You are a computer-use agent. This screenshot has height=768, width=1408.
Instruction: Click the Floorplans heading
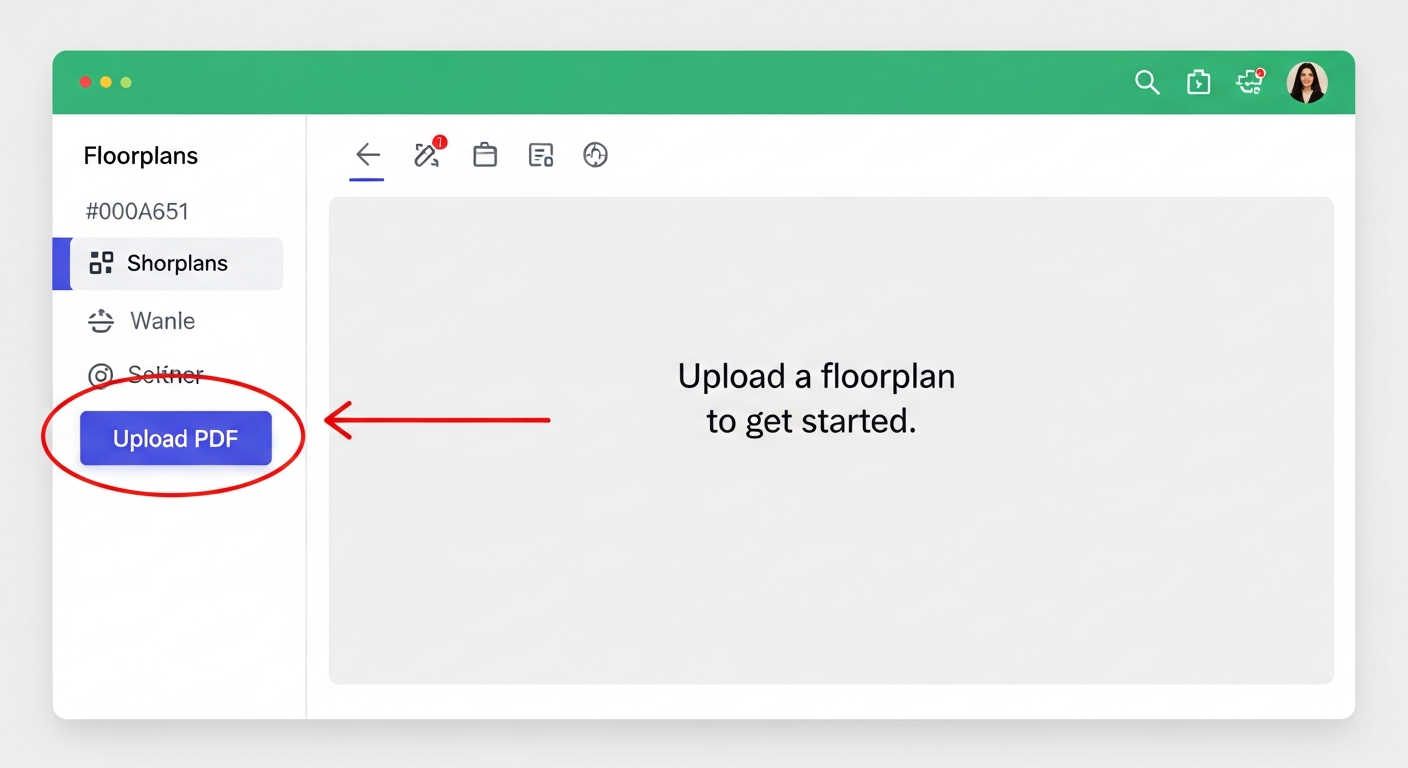[141, 156]
